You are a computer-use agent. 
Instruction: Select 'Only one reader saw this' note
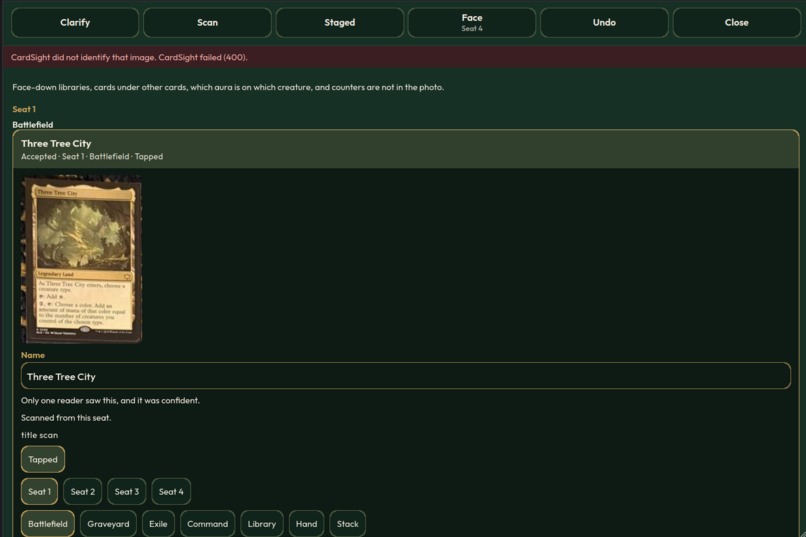(111, 400)
